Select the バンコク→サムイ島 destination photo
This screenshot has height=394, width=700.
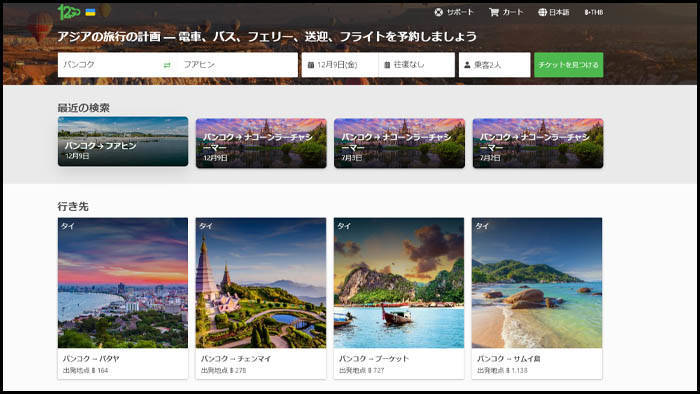pyautogui.click(x=537, y=283)
